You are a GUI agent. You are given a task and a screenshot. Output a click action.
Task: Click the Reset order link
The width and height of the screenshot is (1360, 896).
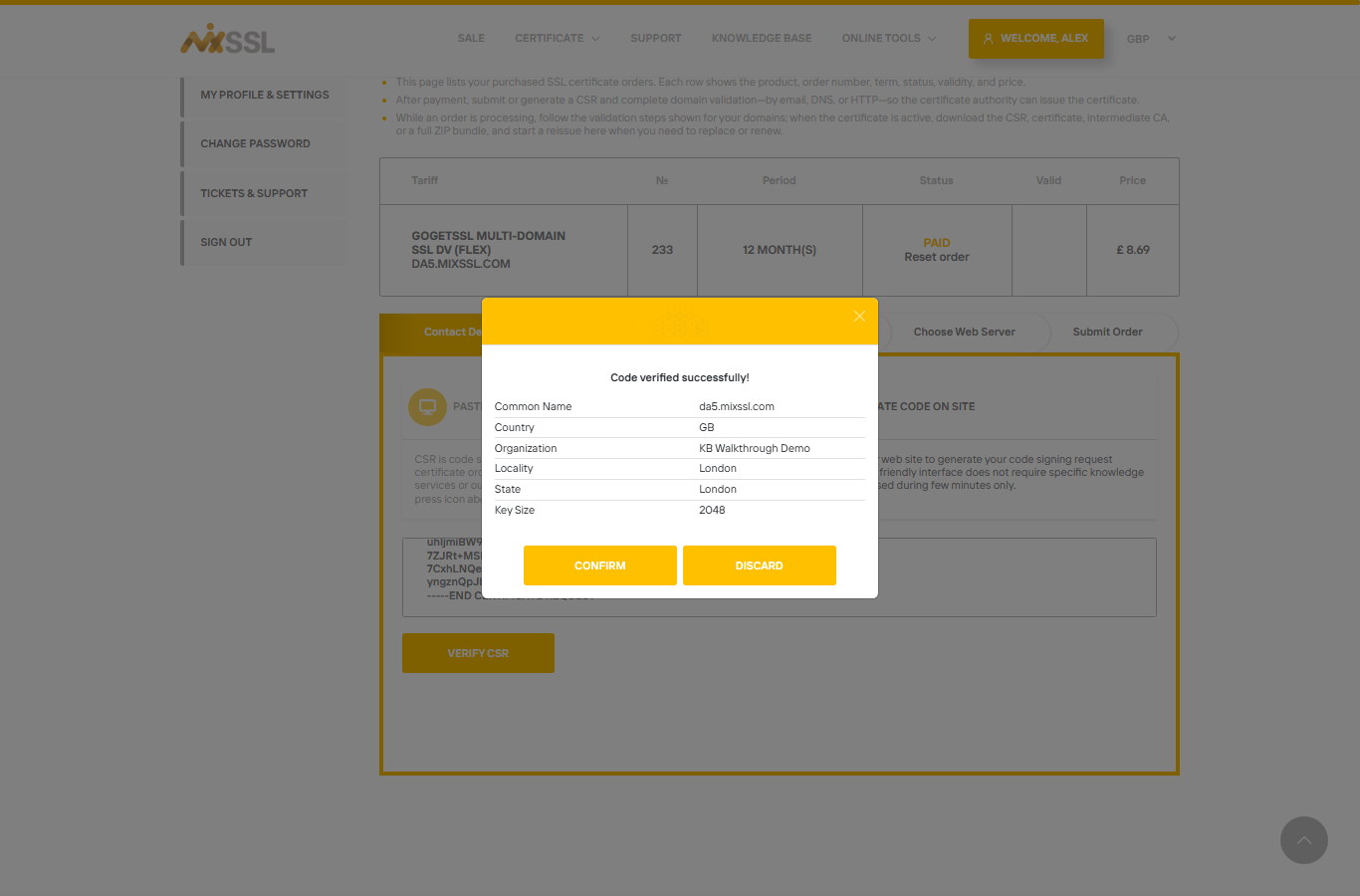coord(937,257)
